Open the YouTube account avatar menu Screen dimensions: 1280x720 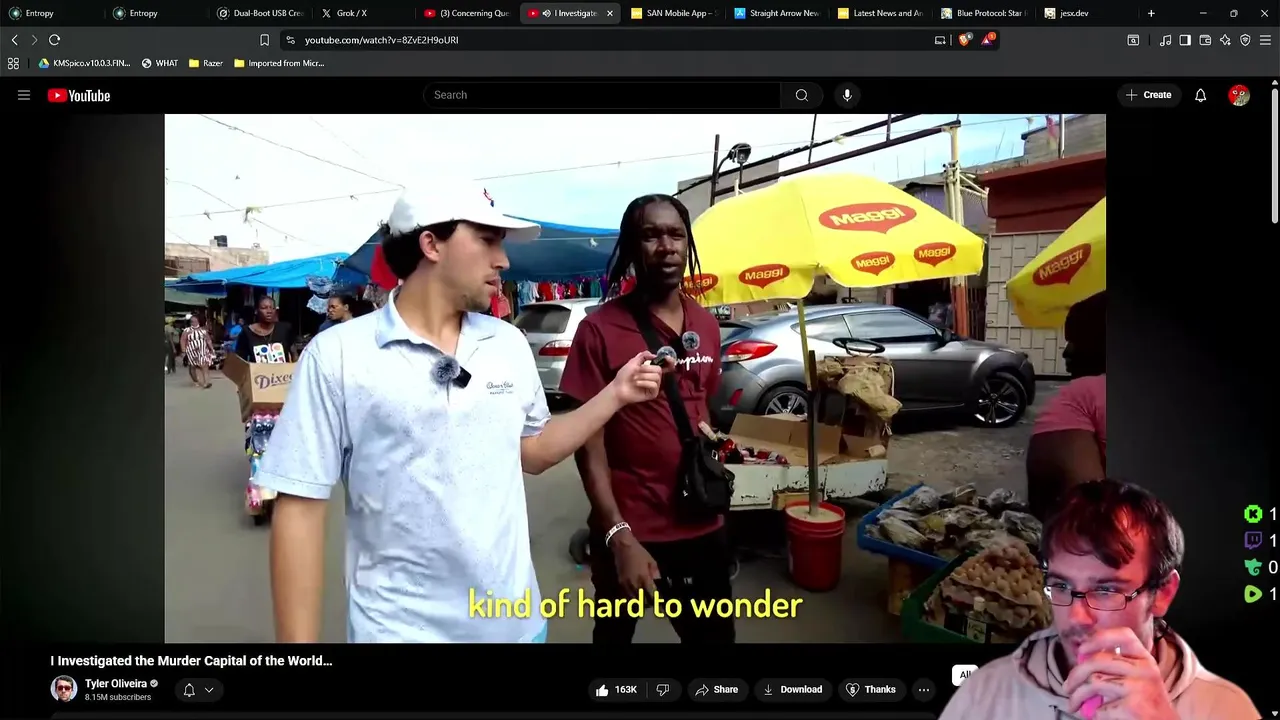coord(1239,95)
